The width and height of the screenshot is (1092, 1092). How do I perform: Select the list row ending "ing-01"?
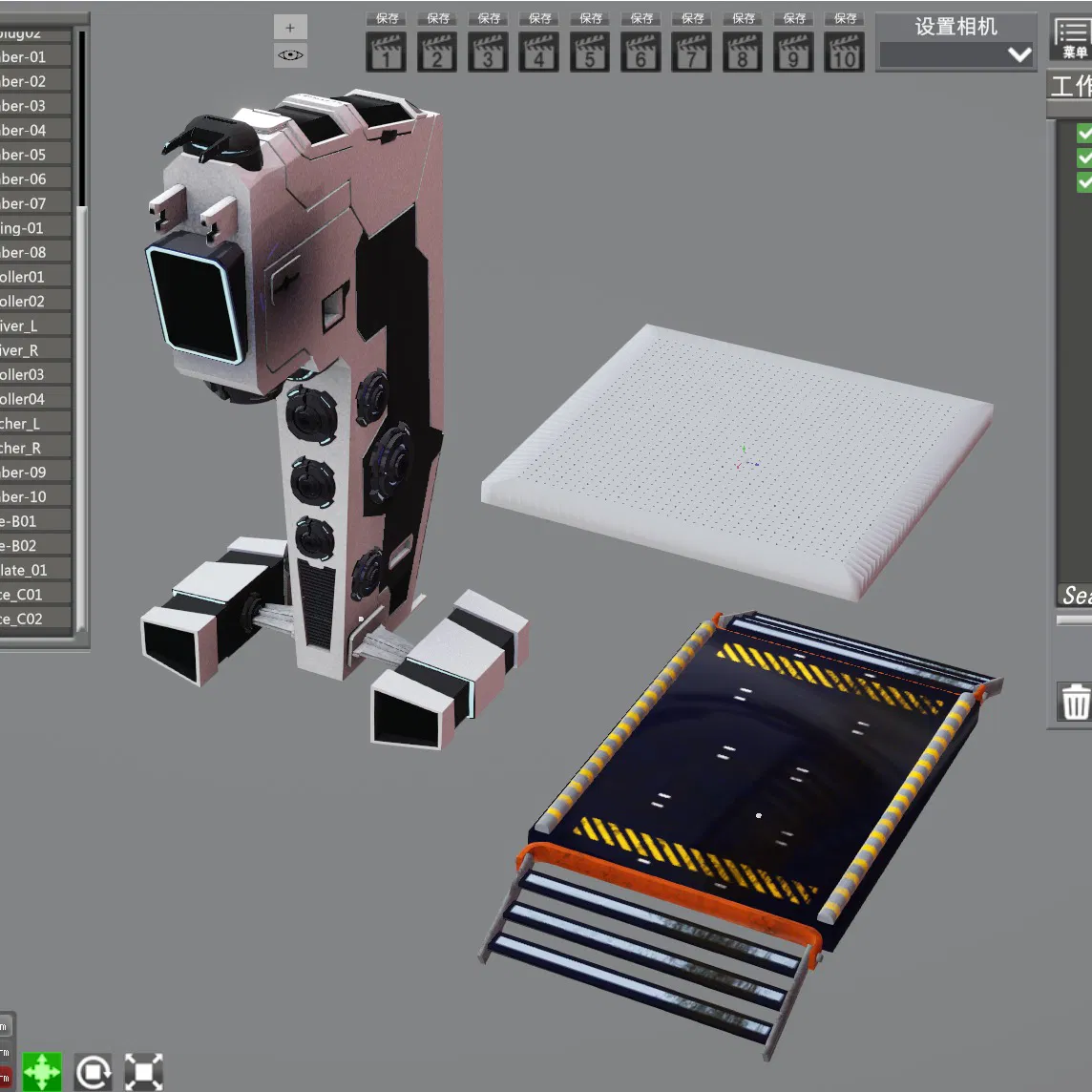[34, 228]
